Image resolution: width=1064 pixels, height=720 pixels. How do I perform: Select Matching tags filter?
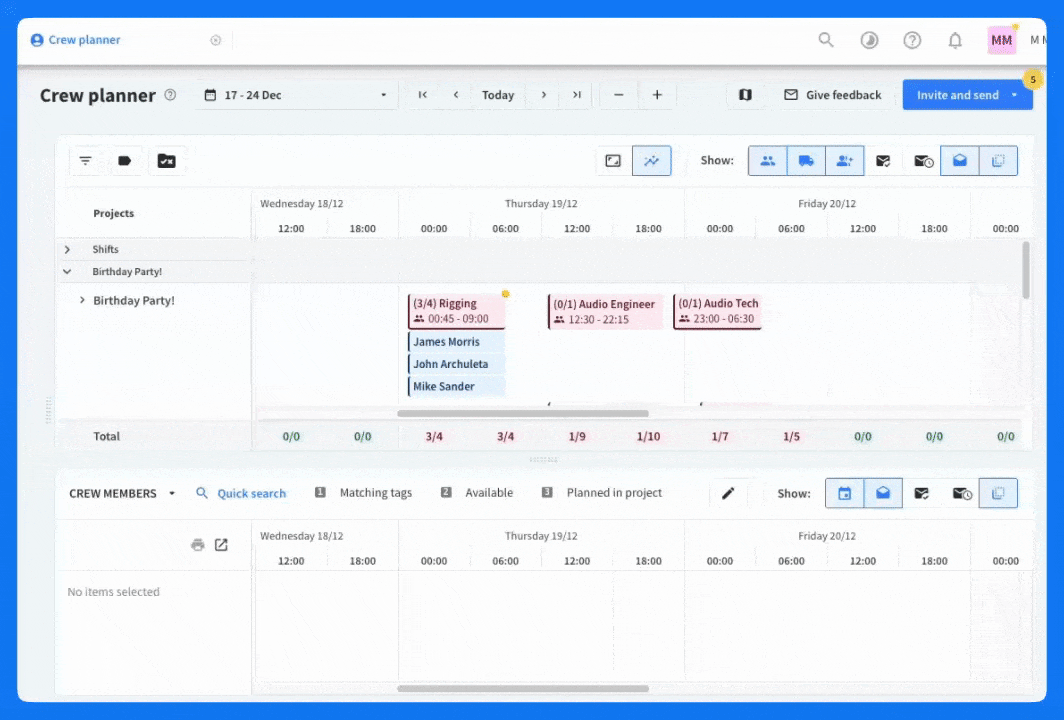pos(364,493)
